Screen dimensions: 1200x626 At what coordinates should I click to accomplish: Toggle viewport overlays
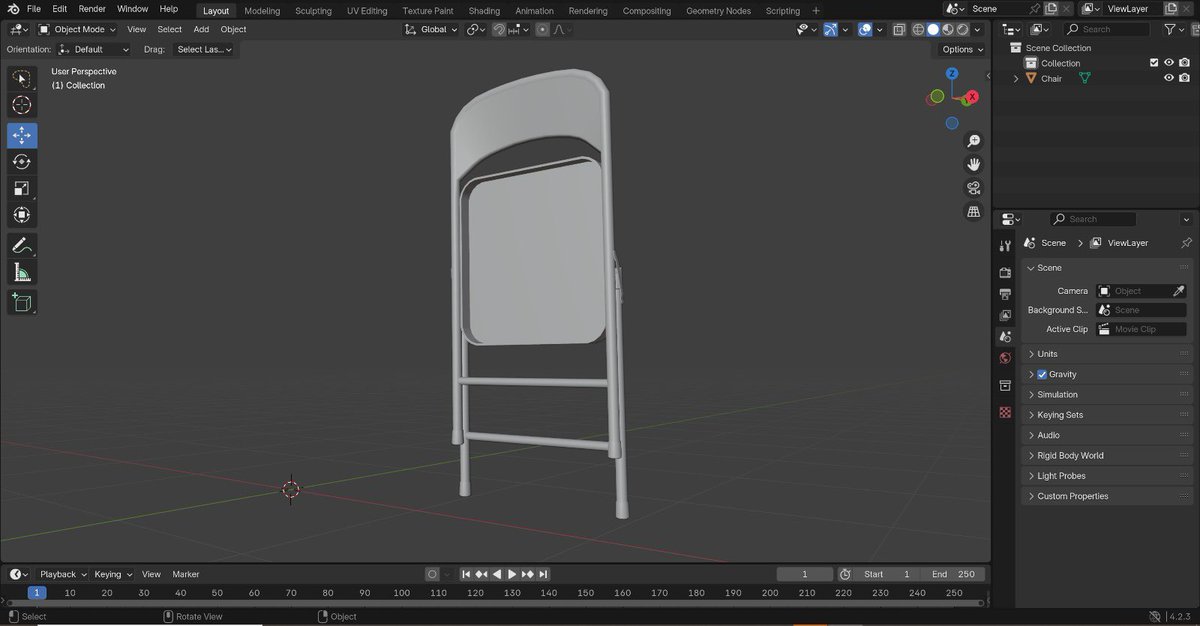click(x=866, y=30)
